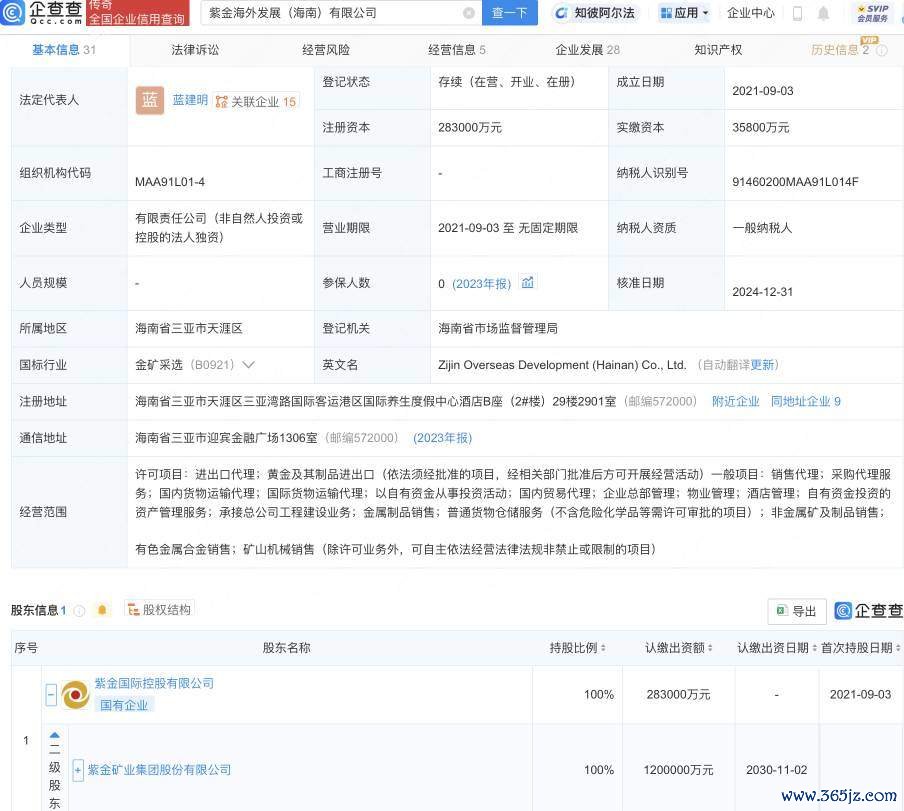Click the 所属地区 value 海南省三亚市天涯区

pos(189,329)
